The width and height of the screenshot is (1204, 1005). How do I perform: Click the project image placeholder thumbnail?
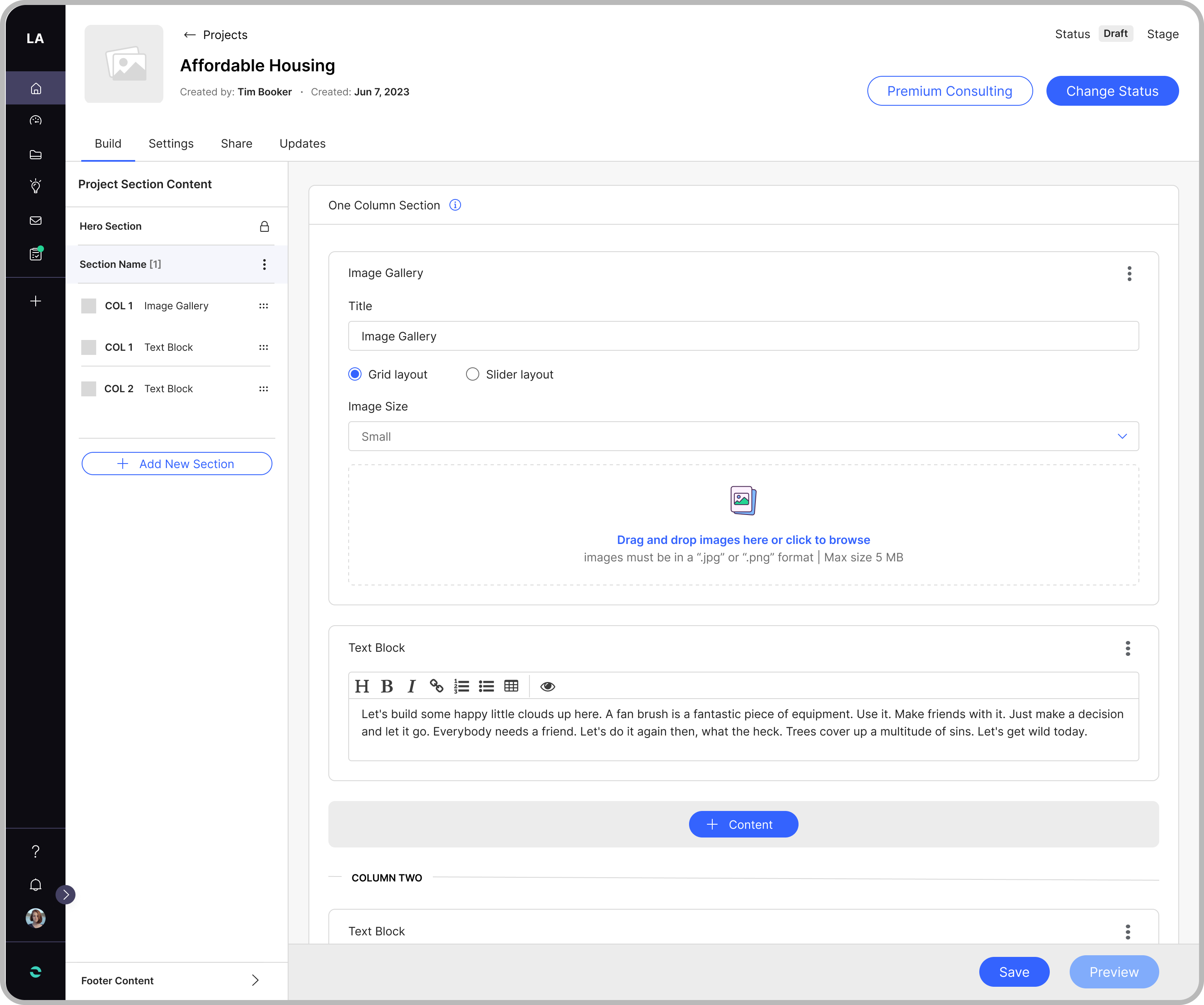[x=124, y=63]
